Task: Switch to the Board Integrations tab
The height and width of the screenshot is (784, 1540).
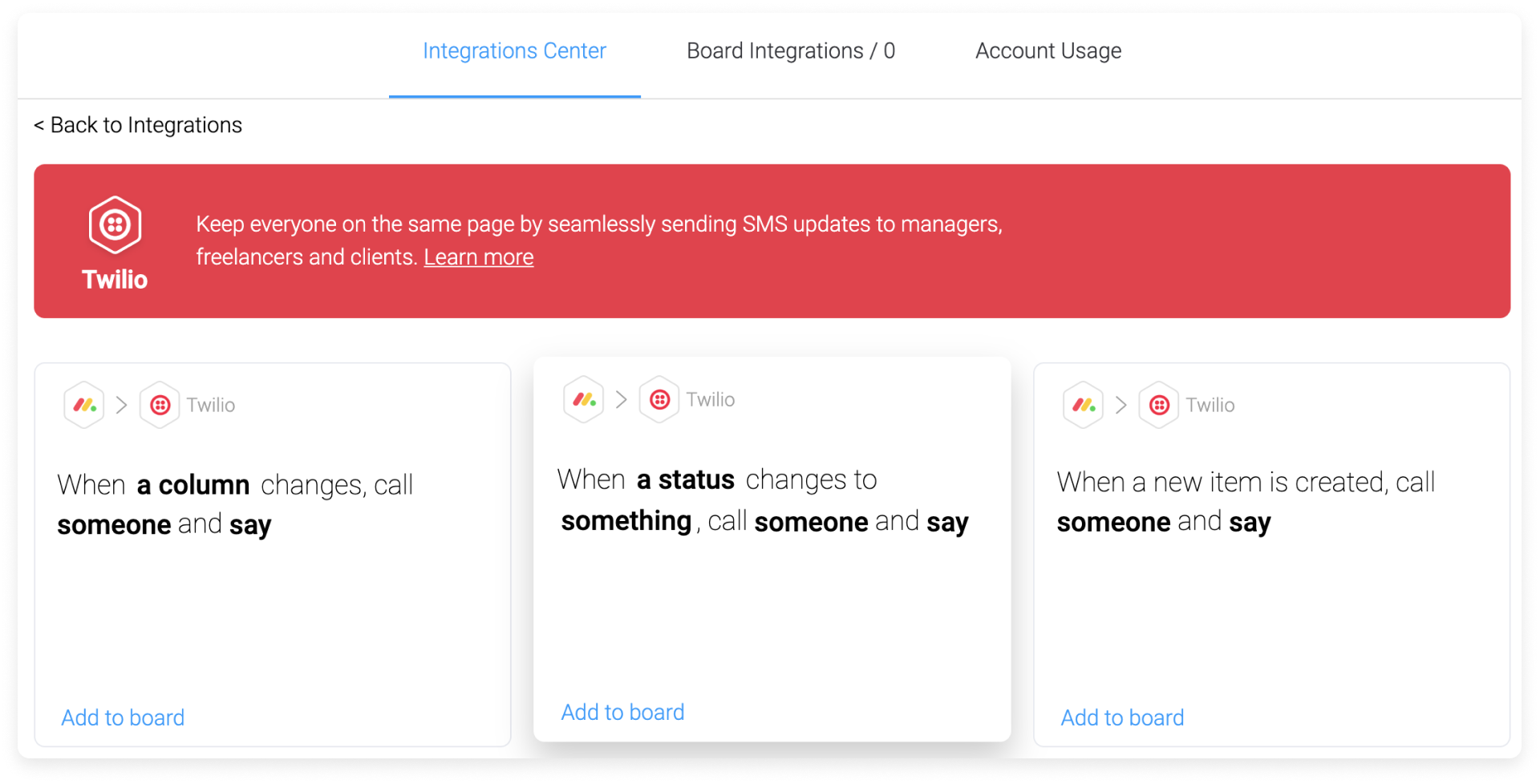Action: click(790, 51)
